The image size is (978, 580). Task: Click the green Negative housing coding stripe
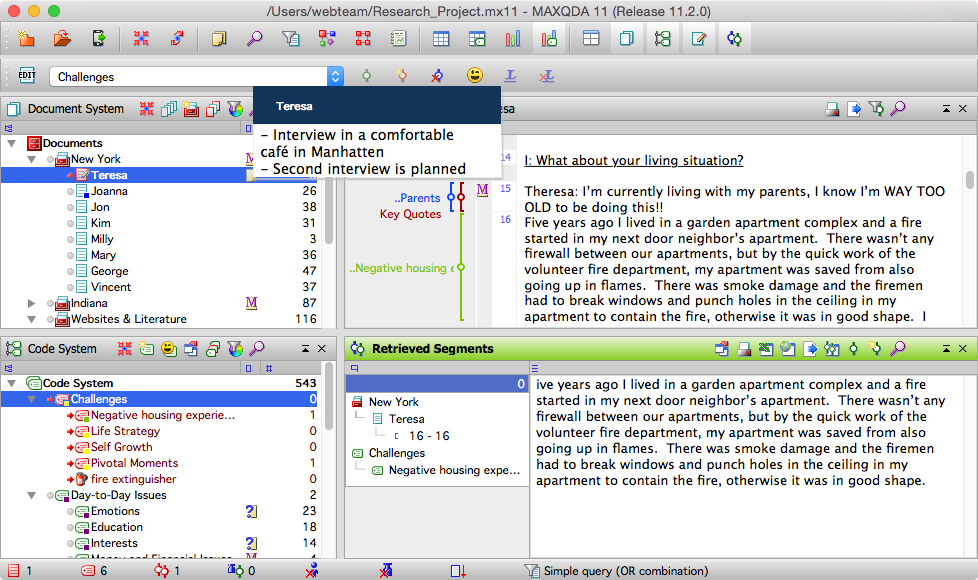click(461, 267)
